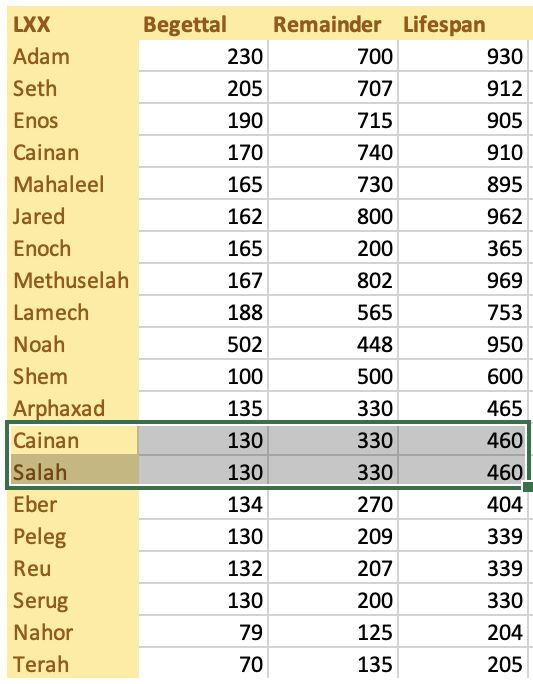Click the Begettal column header
The width and height of the screenshot is (533, 684).
[x=203, y=24]
